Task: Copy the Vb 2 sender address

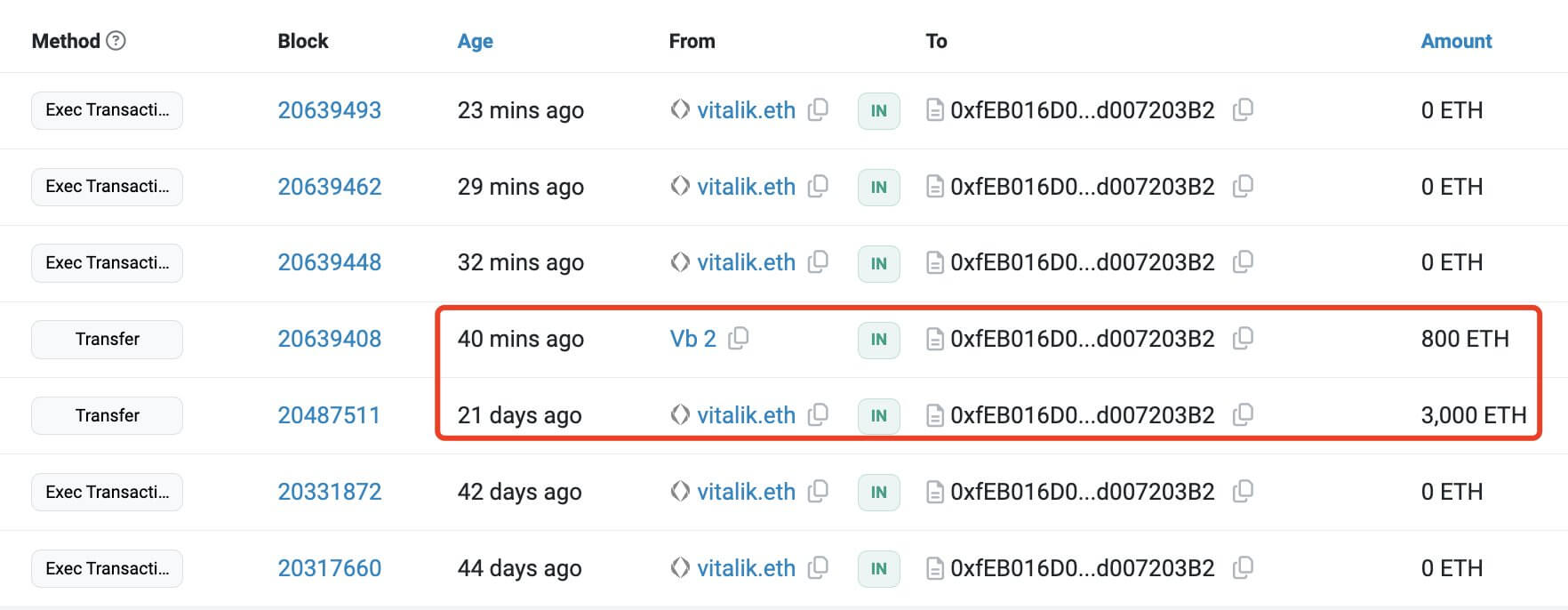Action: click(x=739, y=339)
